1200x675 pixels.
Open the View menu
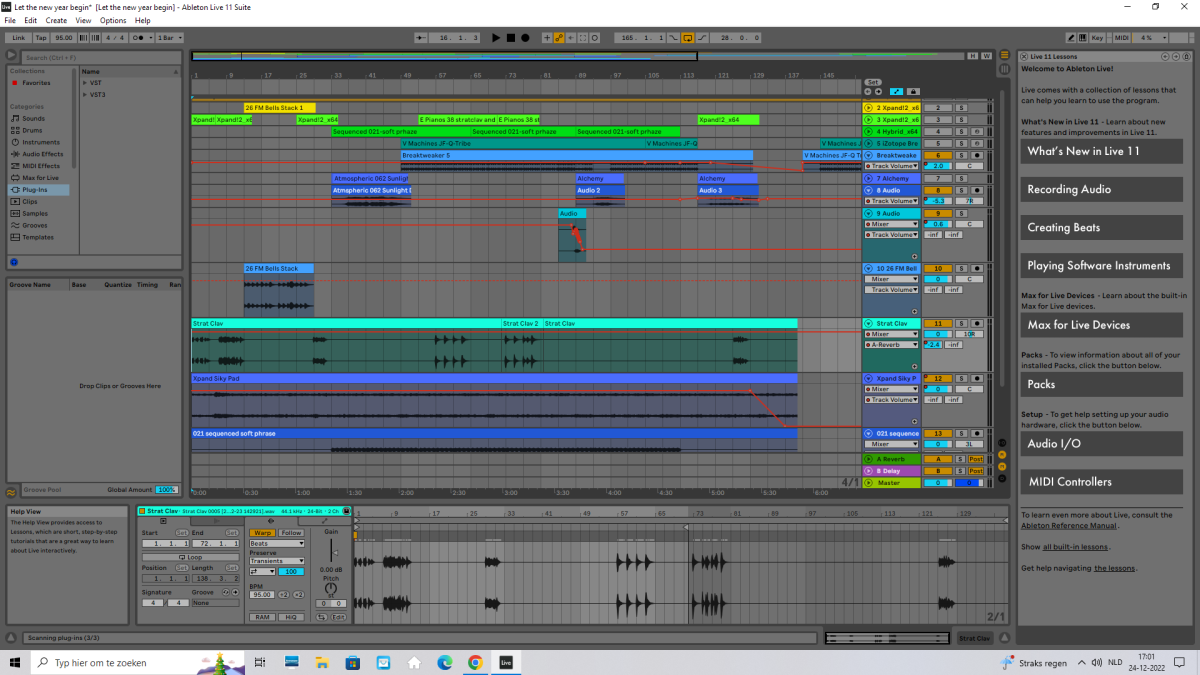click(83, 20)
